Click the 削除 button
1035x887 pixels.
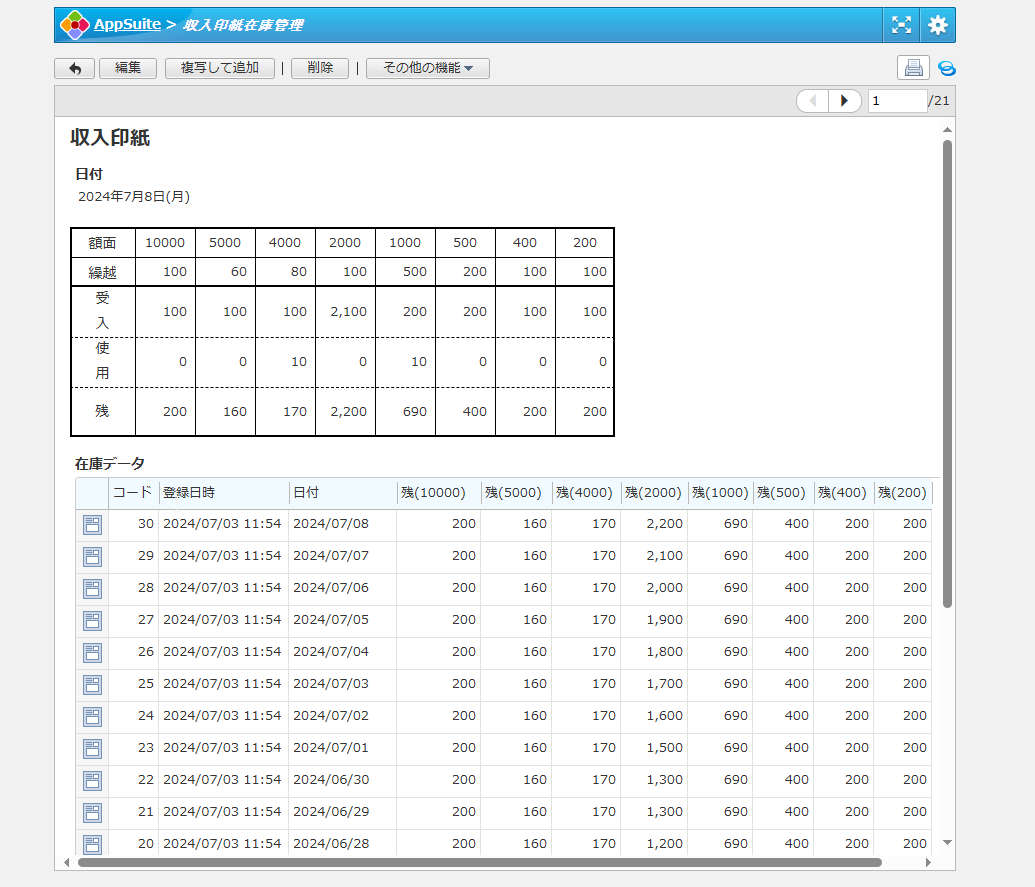click(x=320, y=68)
